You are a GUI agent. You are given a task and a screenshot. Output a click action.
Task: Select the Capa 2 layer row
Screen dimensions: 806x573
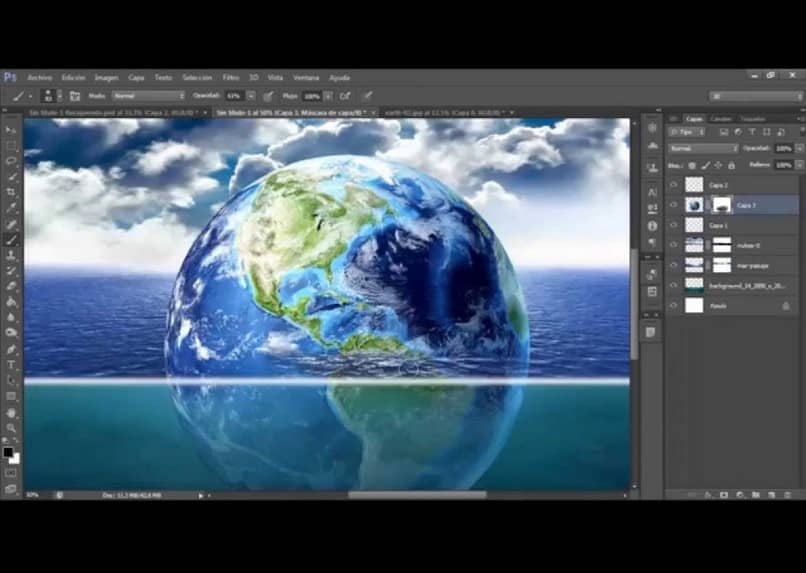click(x=734, y=185)
